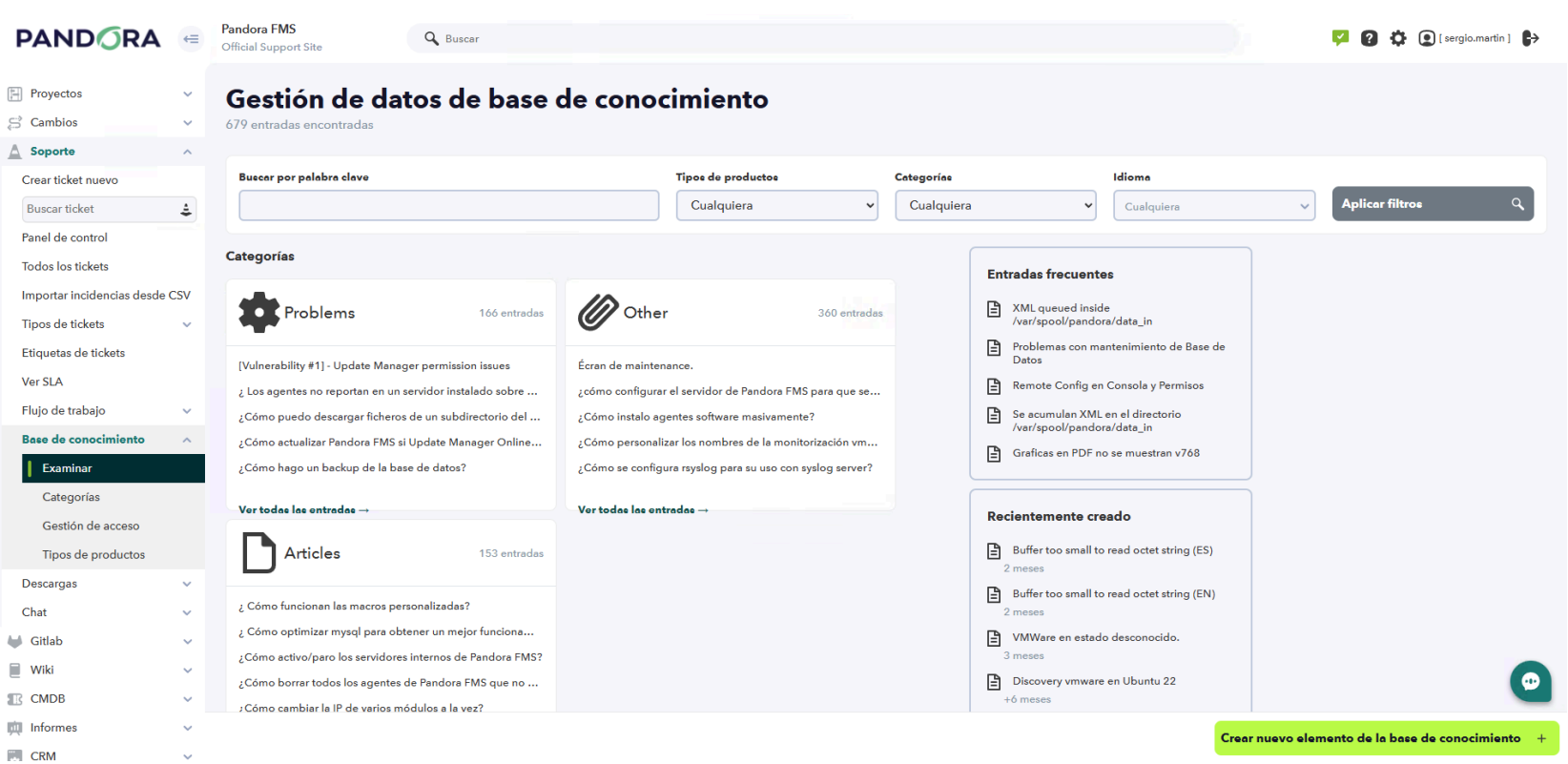Click the document icon of Articles category
The height and width of the screenshot is (764, 1568).
point(258,552)
